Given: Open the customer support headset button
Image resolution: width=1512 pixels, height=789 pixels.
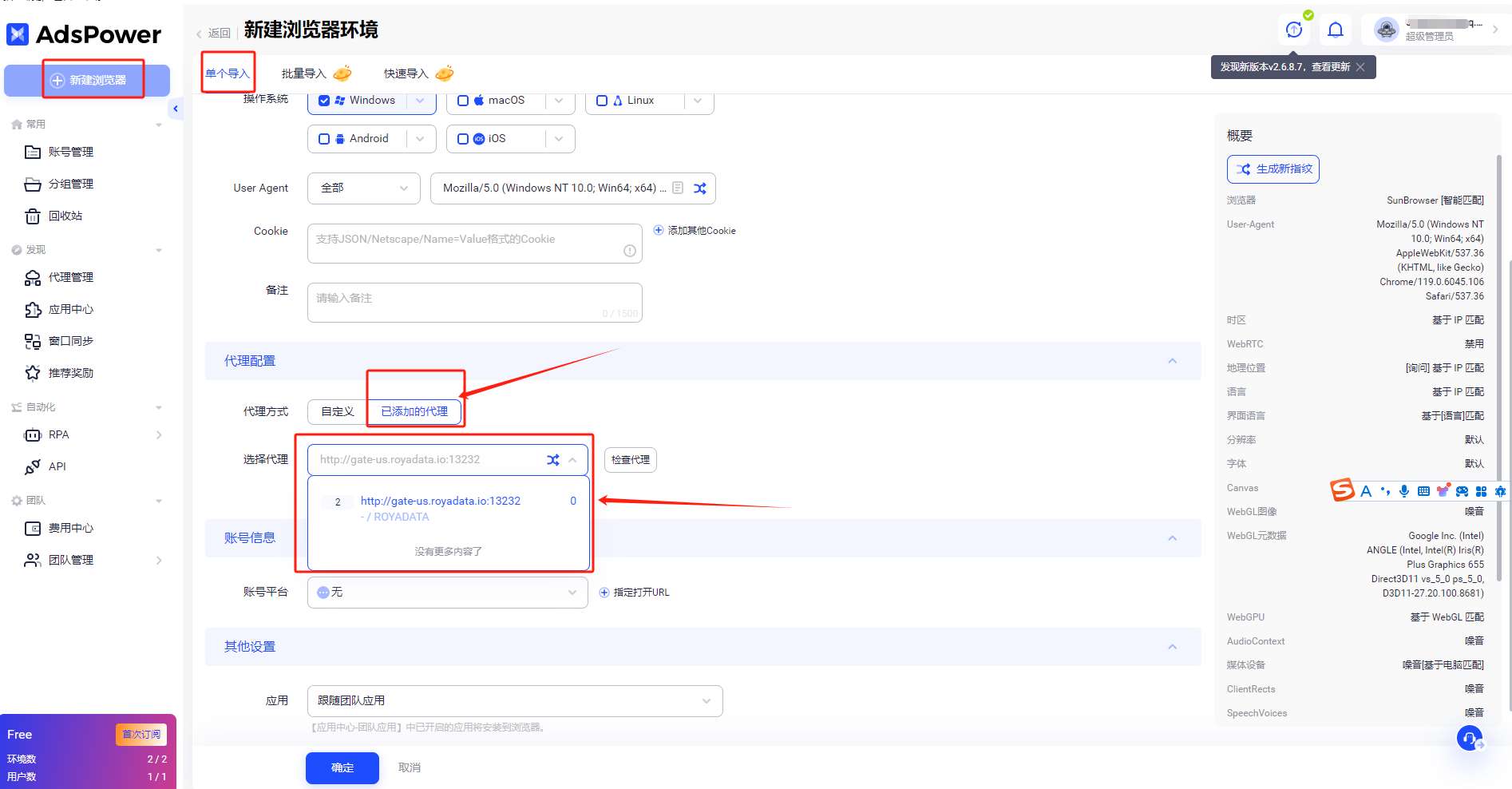Looking at the screenshot, I should point(1469,738).
